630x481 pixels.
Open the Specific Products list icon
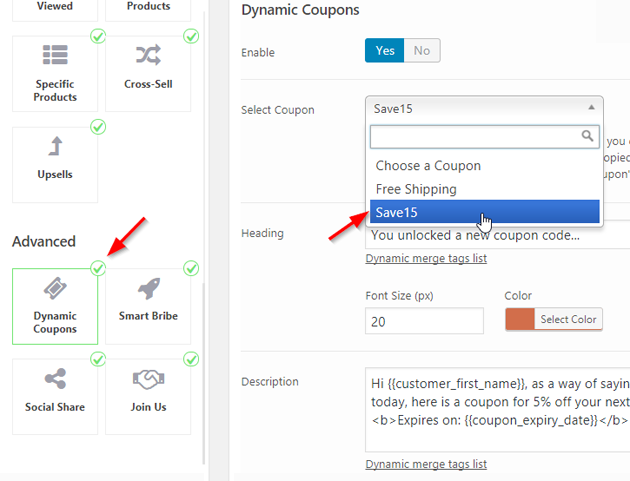[x=55, y=55]
